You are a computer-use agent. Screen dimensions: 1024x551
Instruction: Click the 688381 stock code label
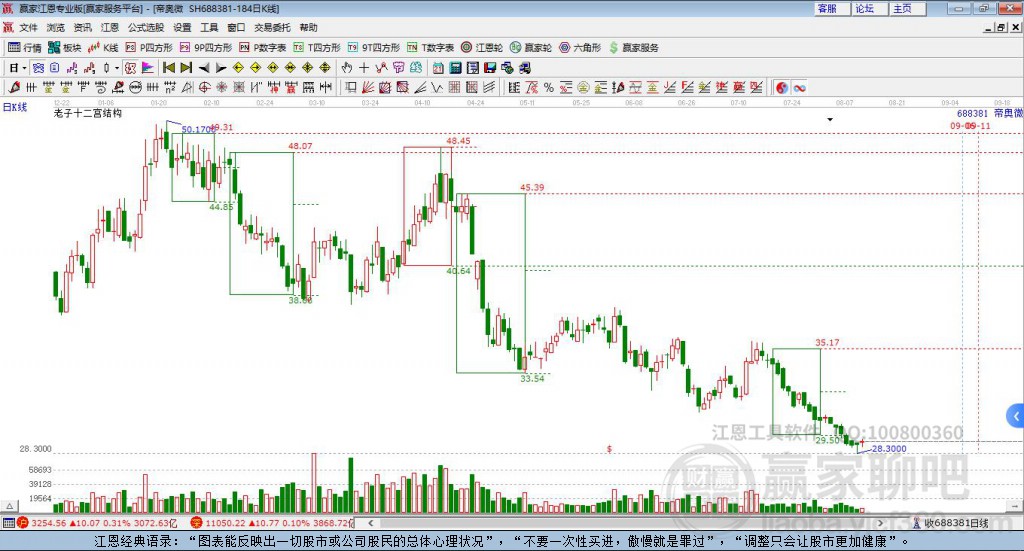tap(972, 113)
